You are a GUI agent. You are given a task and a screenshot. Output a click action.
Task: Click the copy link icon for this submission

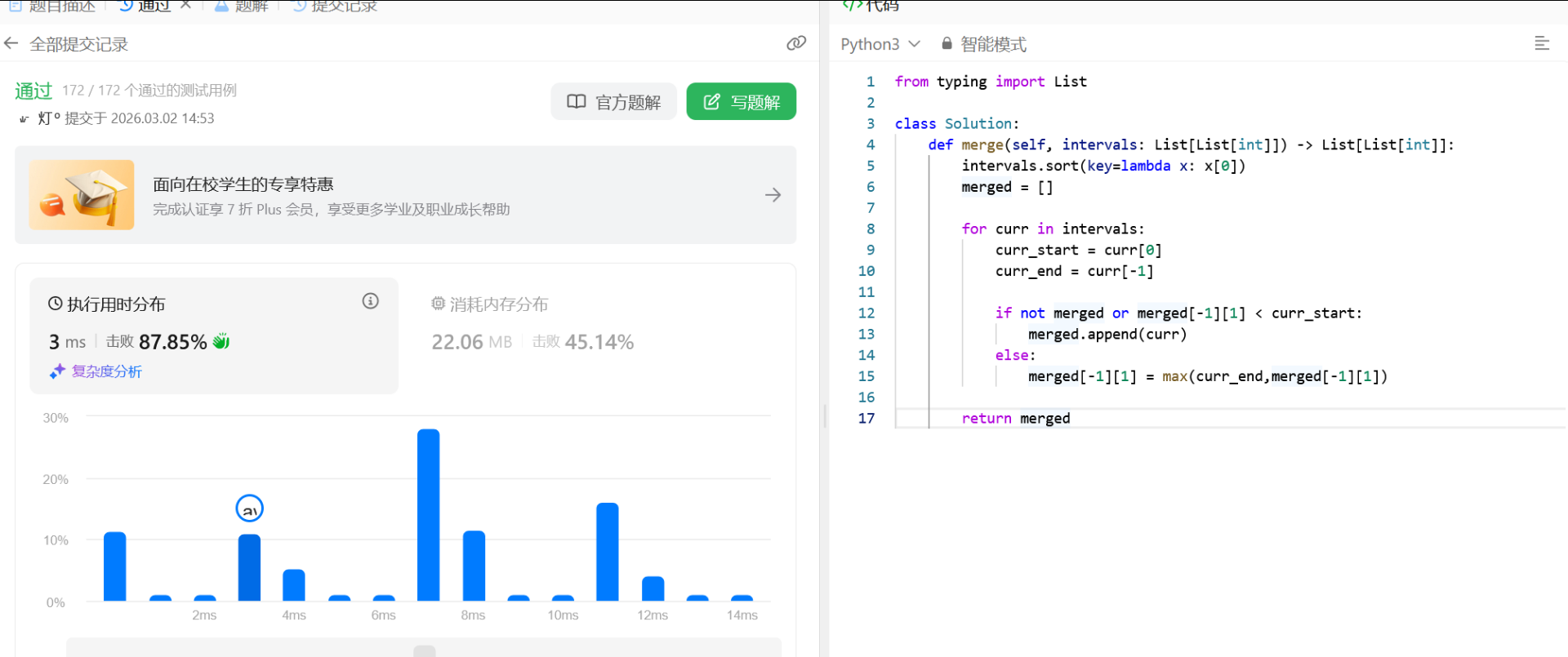[x=795, y=43]
